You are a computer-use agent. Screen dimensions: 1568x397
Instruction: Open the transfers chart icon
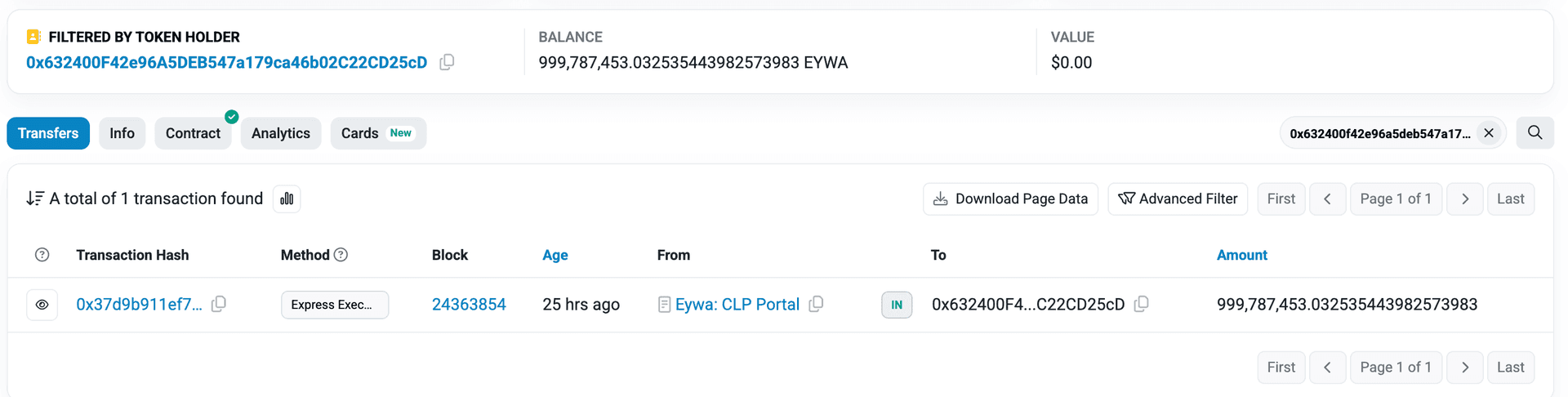(287, 198)
